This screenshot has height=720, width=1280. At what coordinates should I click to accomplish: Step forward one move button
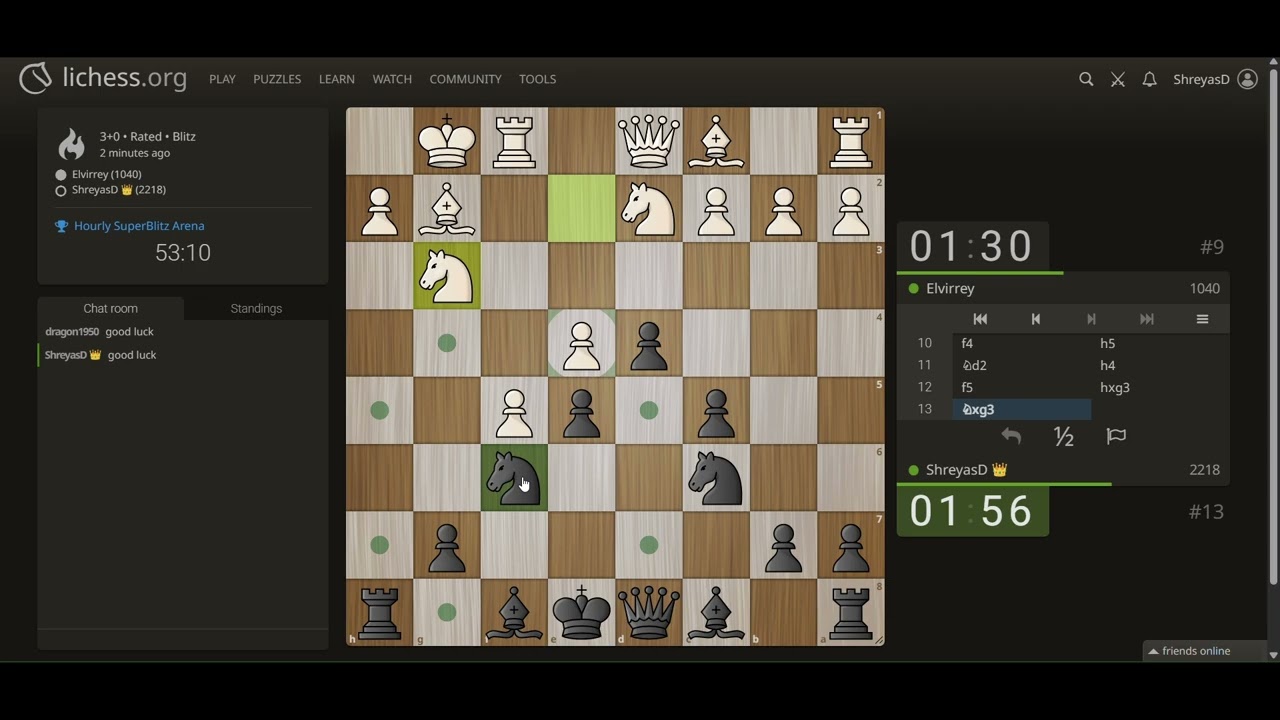click(x=1091, y=319)
